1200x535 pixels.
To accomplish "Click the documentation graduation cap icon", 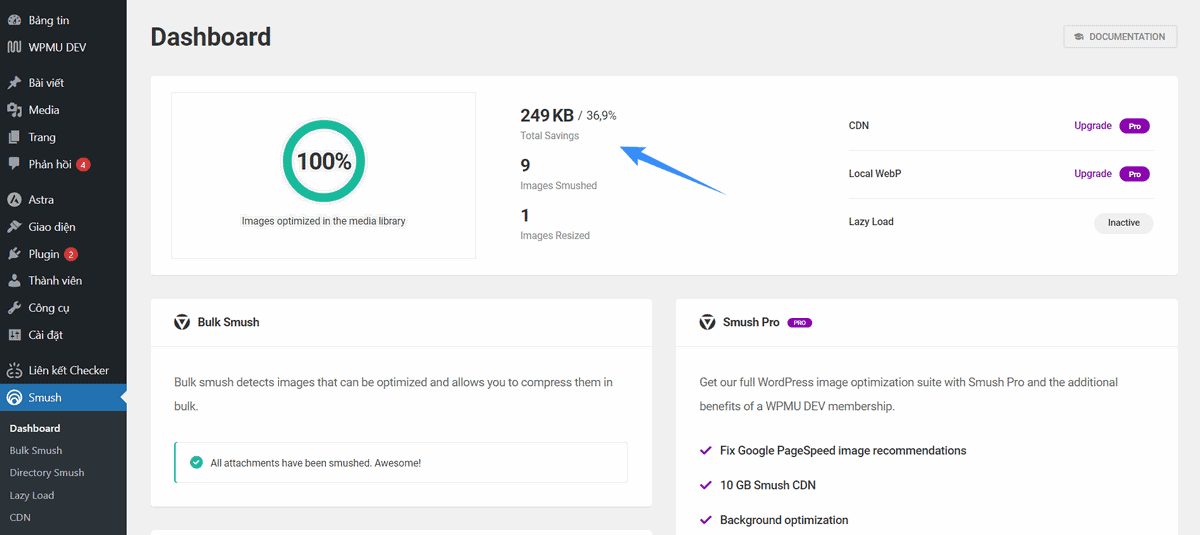I will [x=1079, y=37].
